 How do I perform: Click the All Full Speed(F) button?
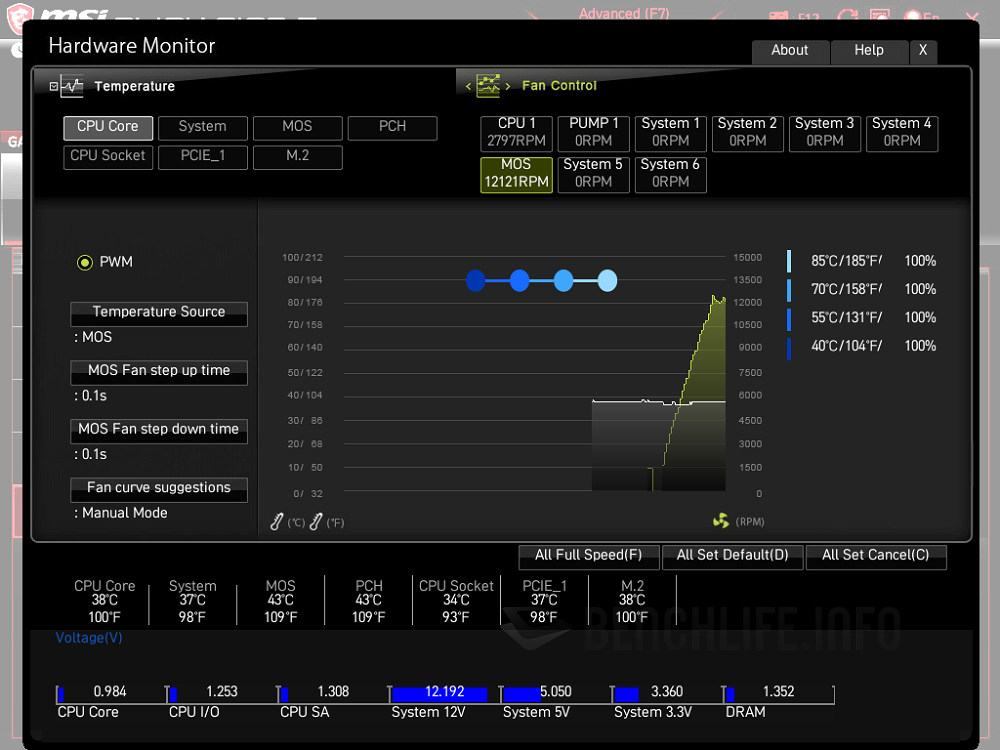click(x=588, y=556)
